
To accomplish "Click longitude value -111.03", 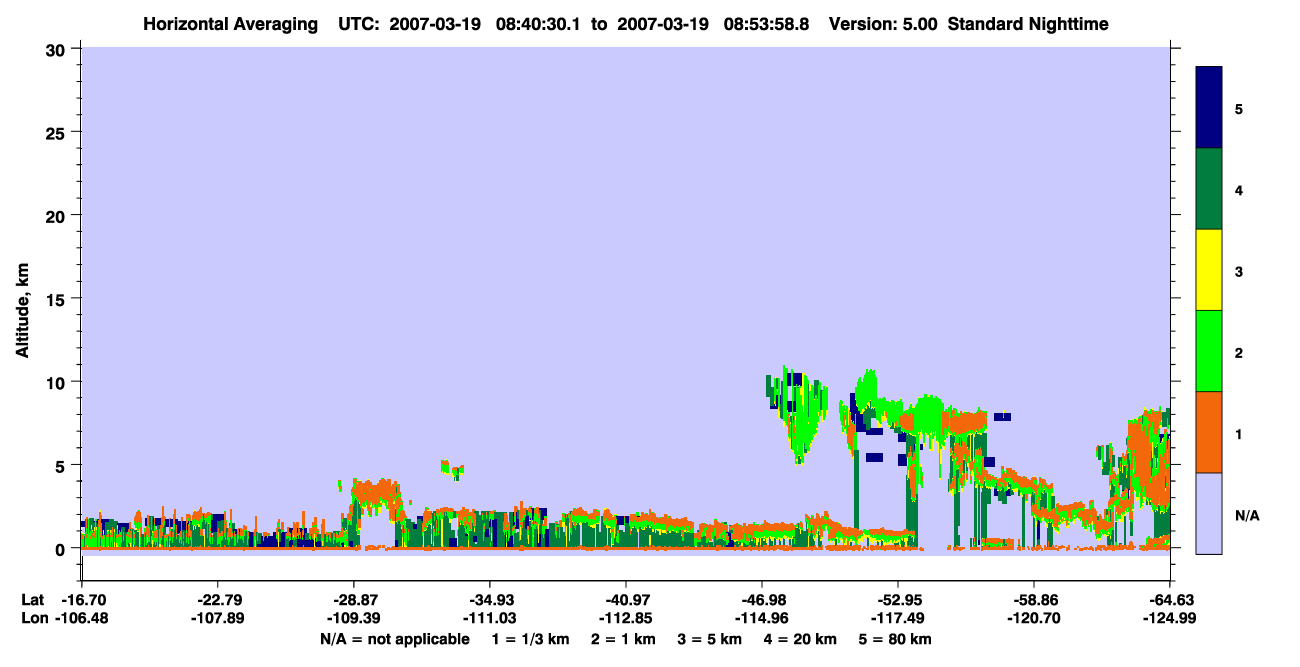I will [x=489, y=618].
